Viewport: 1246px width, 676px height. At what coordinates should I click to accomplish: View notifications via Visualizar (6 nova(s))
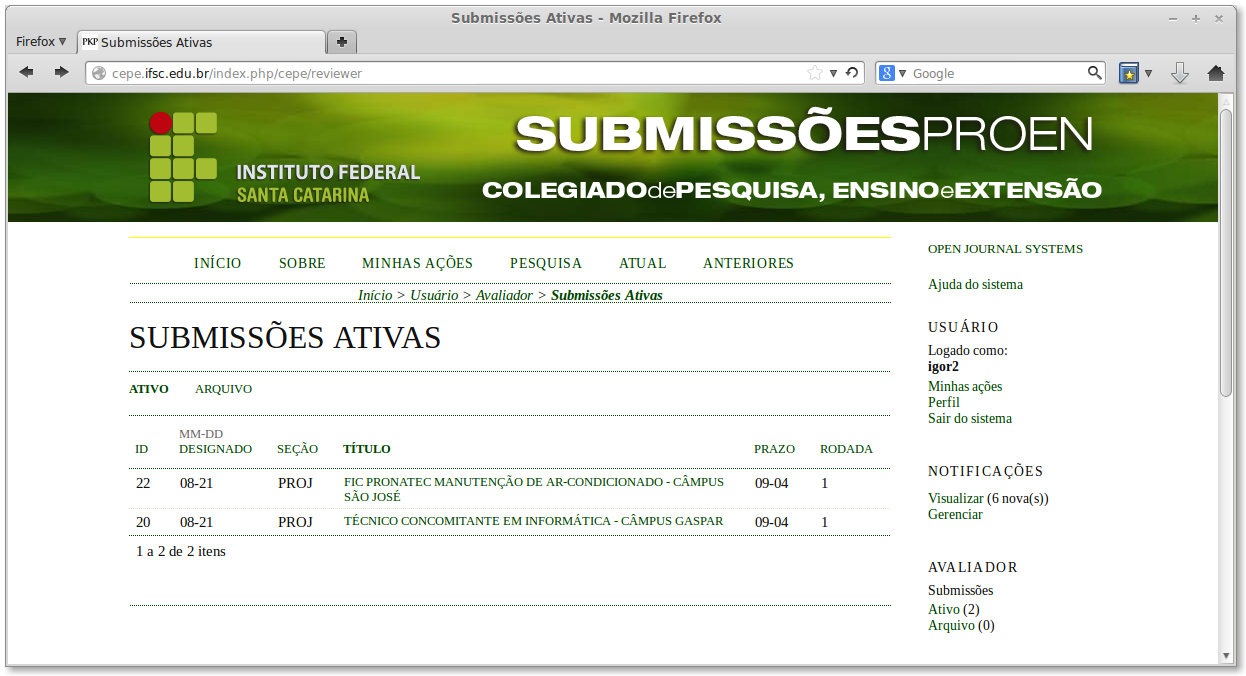pyautogui.click(x=988, y=497)
